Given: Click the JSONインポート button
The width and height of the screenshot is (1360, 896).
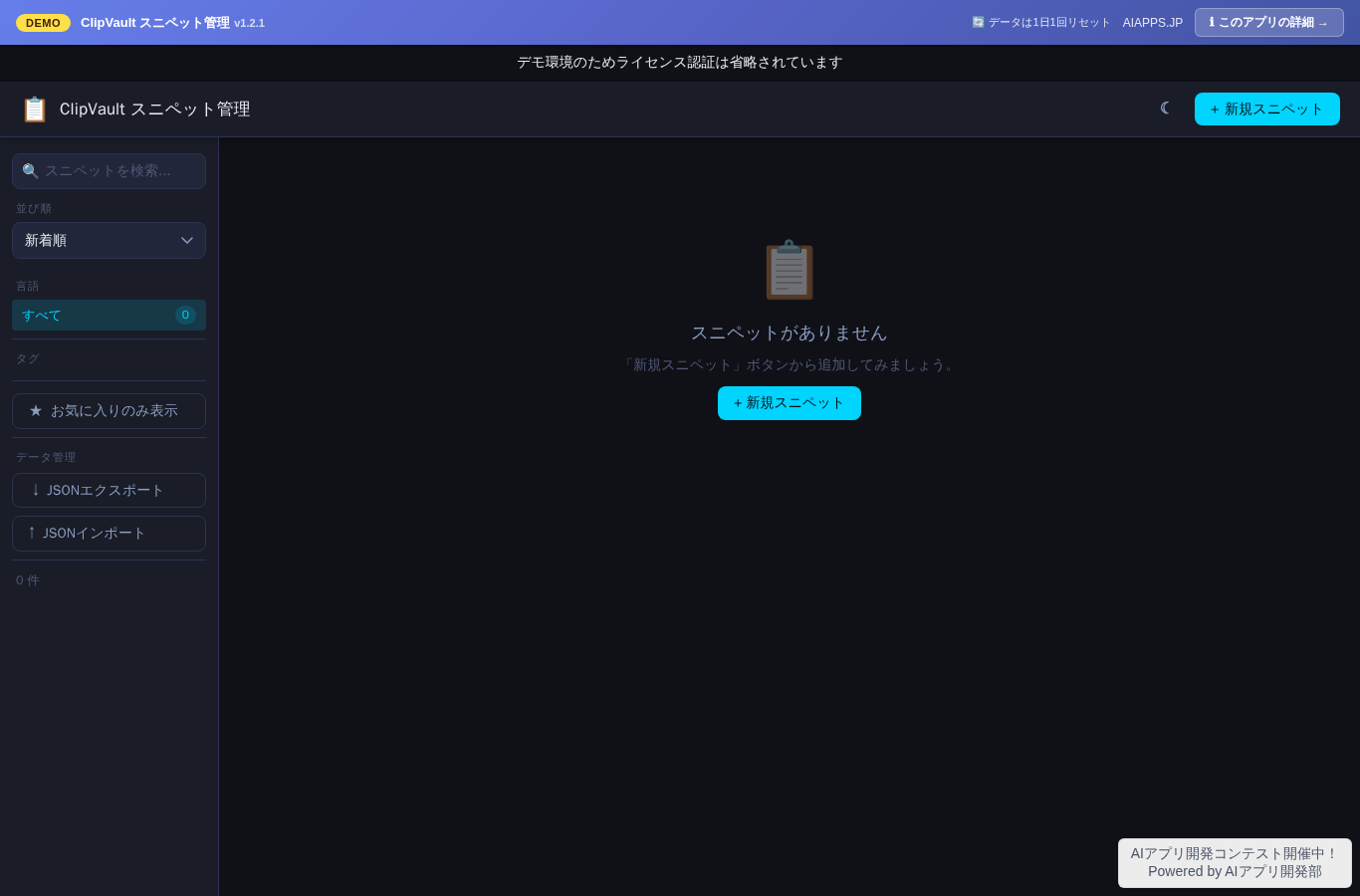Looking at the screenshot, I should [109, 534].
